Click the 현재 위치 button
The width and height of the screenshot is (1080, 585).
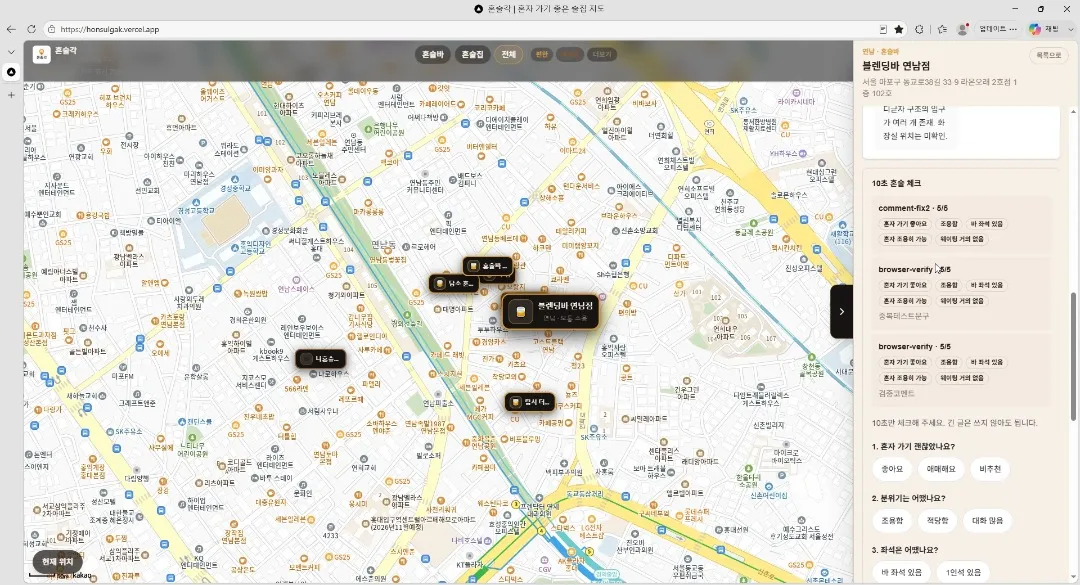[x=57, y=562]
